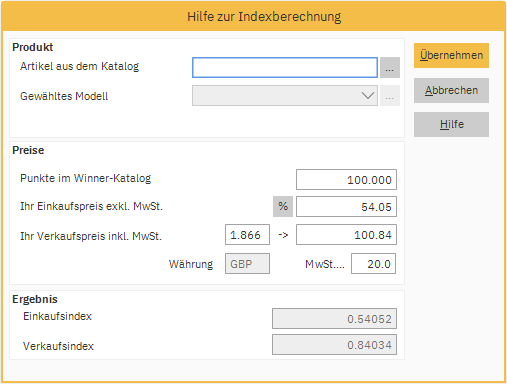The height and width of the screenshot is (384, 507).
Task: Focus the Artikel aus dem Katalog field
Action: click(x=285, y=68)
